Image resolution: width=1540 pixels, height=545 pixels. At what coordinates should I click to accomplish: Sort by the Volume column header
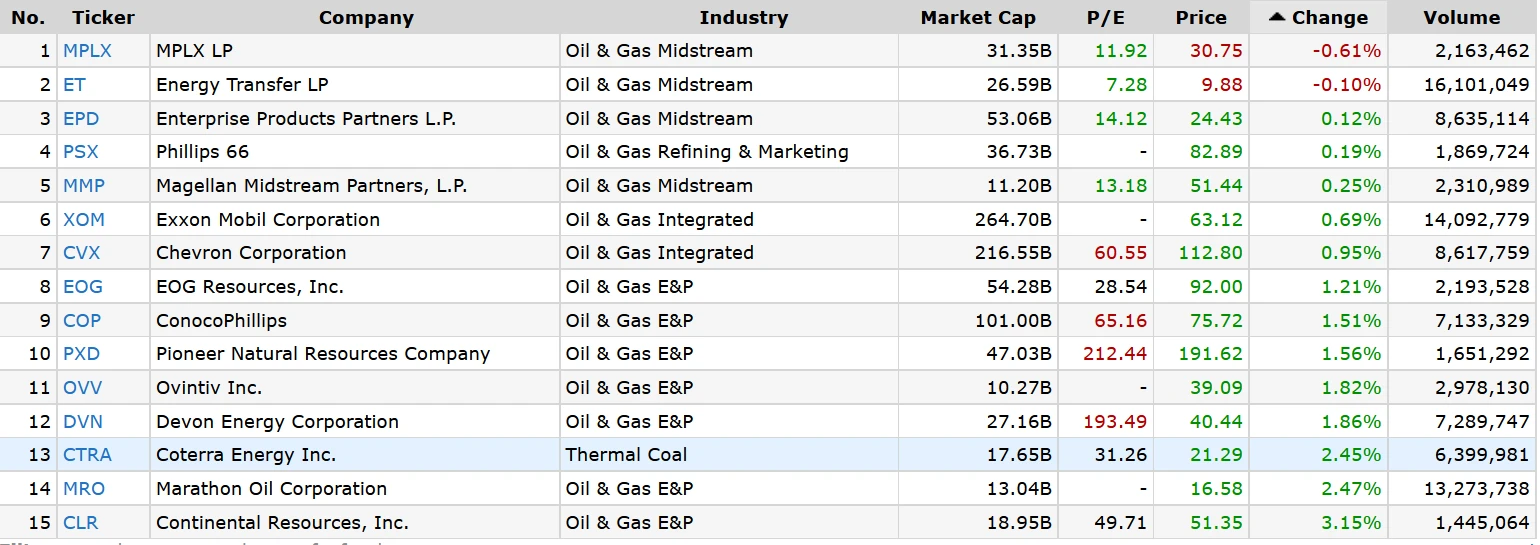pos(1462,18)
